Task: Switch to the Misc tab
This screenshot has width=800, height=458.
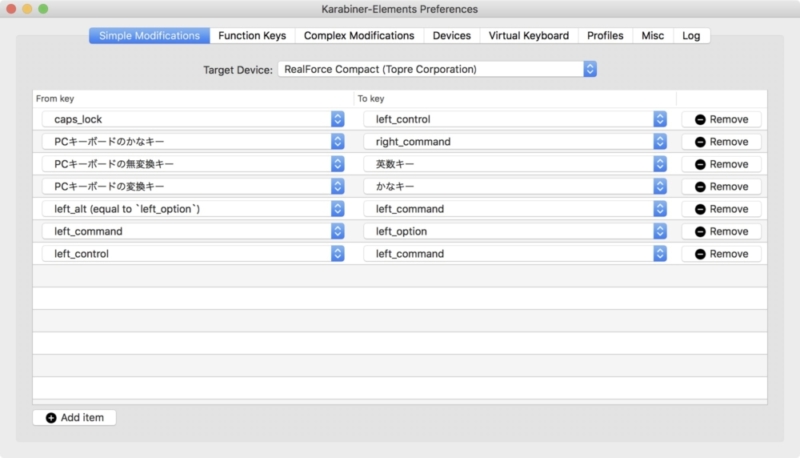Action: pos(653,36)
